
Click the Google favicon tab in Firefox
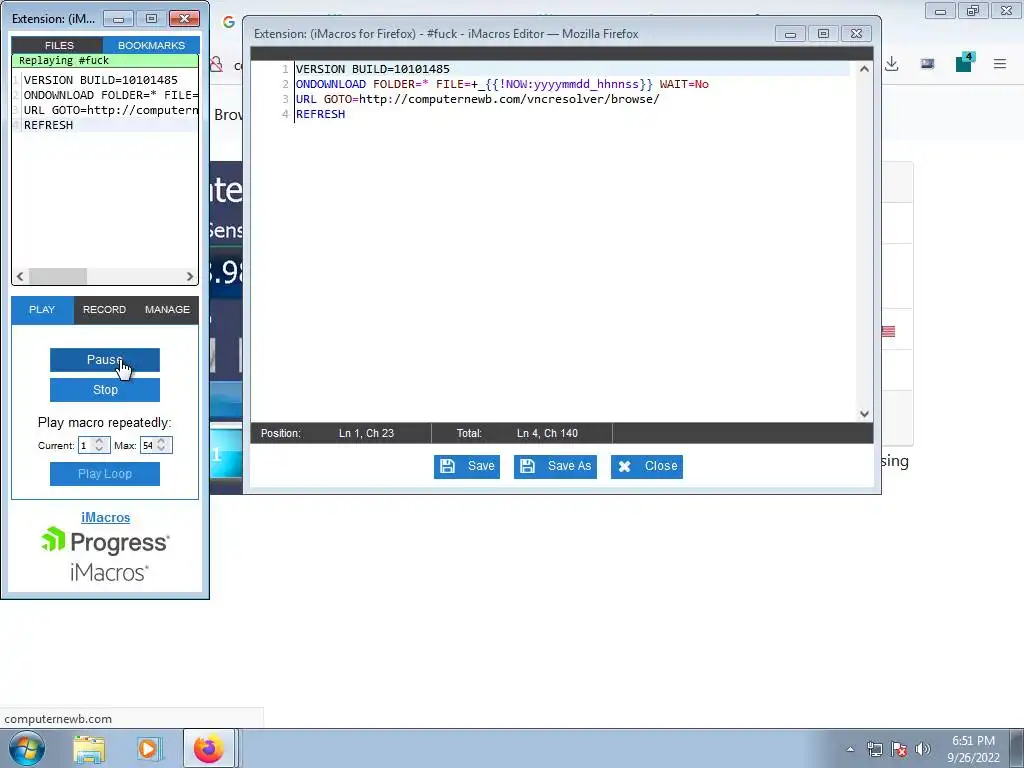tap(229, 22)
